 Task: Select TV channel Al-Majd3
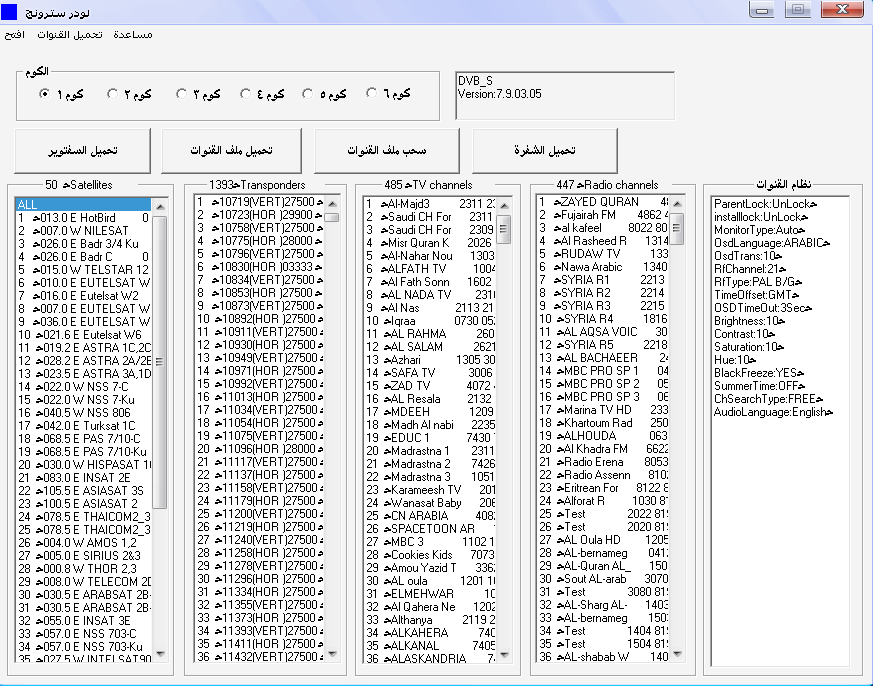[429, 204]
